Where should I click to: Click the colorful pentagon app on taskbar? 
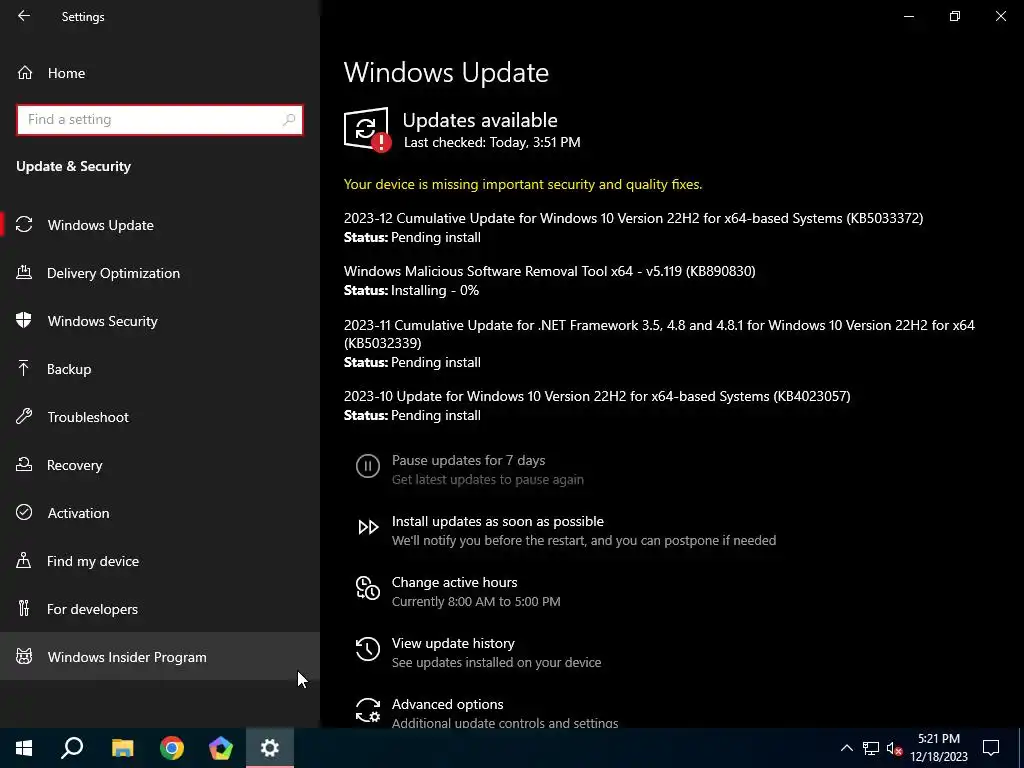[x=221, y=748]
